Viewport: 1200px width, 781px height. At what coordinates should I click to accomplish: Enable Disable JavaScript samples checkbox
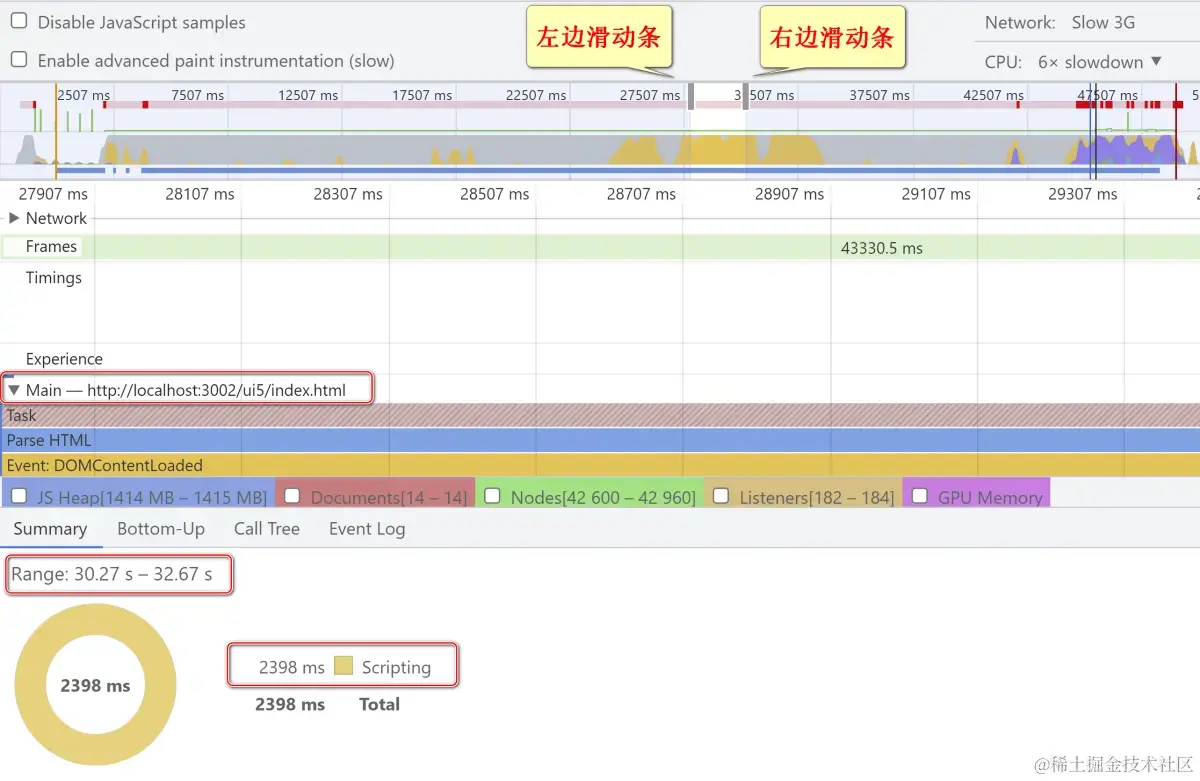pyautogui.click(x=19, y=21)
